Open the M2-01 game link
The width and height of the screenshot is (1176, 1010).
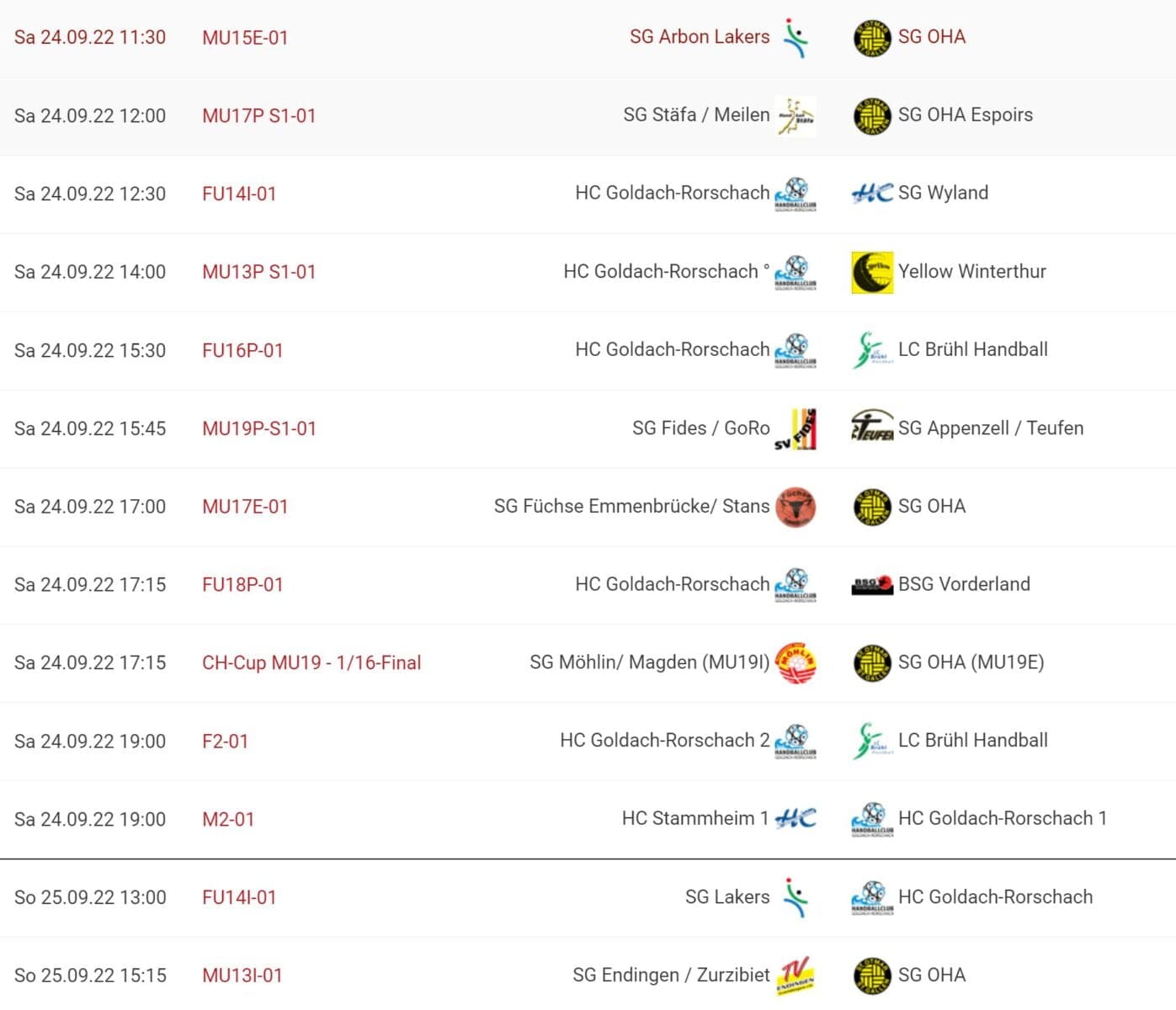click(228, 819)
